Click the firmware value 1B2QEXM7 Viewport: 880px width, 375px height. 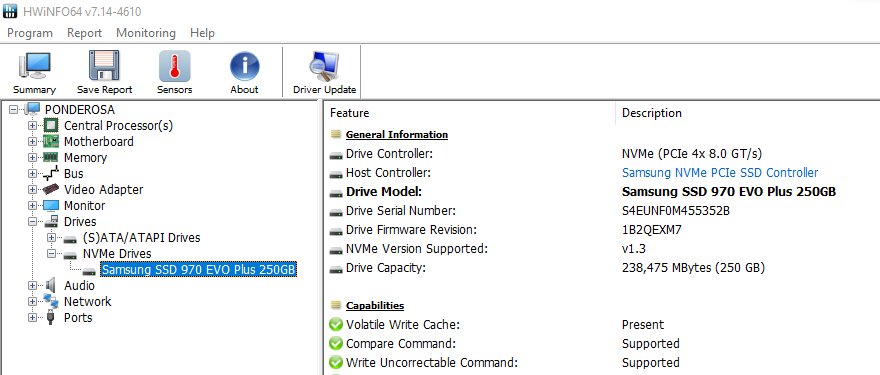[x=652, y=230]
